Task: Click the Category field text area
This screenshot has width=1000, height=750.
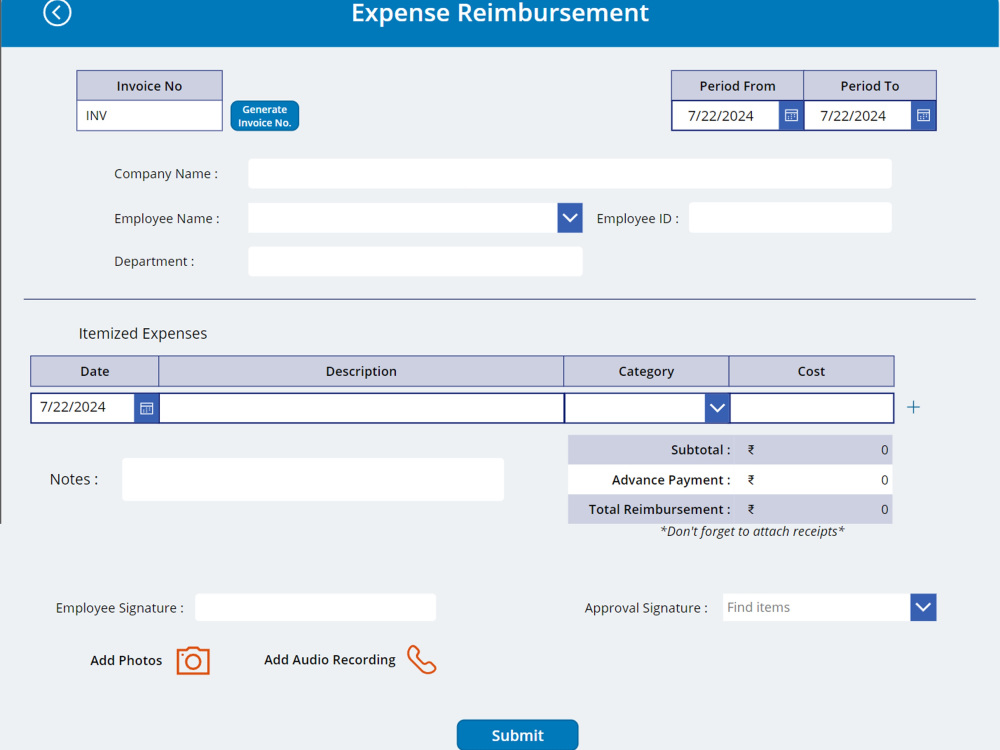Action: (x=635, y=408)
